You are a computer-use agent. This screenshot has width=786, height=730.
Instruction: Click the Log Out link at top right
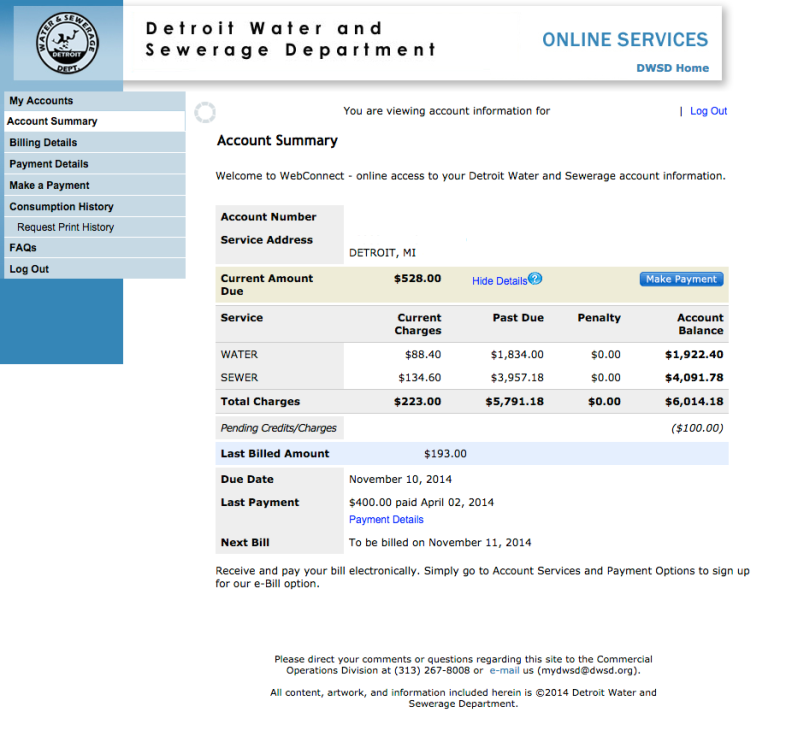(708, 111)
